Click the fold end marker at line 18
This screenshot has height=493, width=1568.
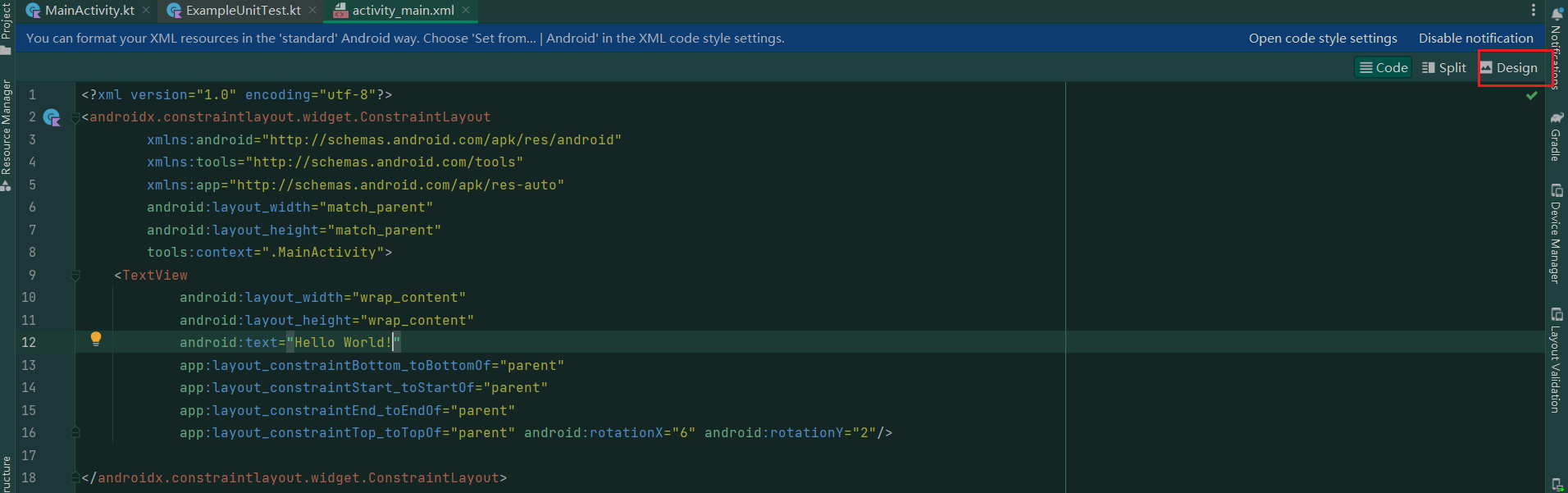[75, 477]
